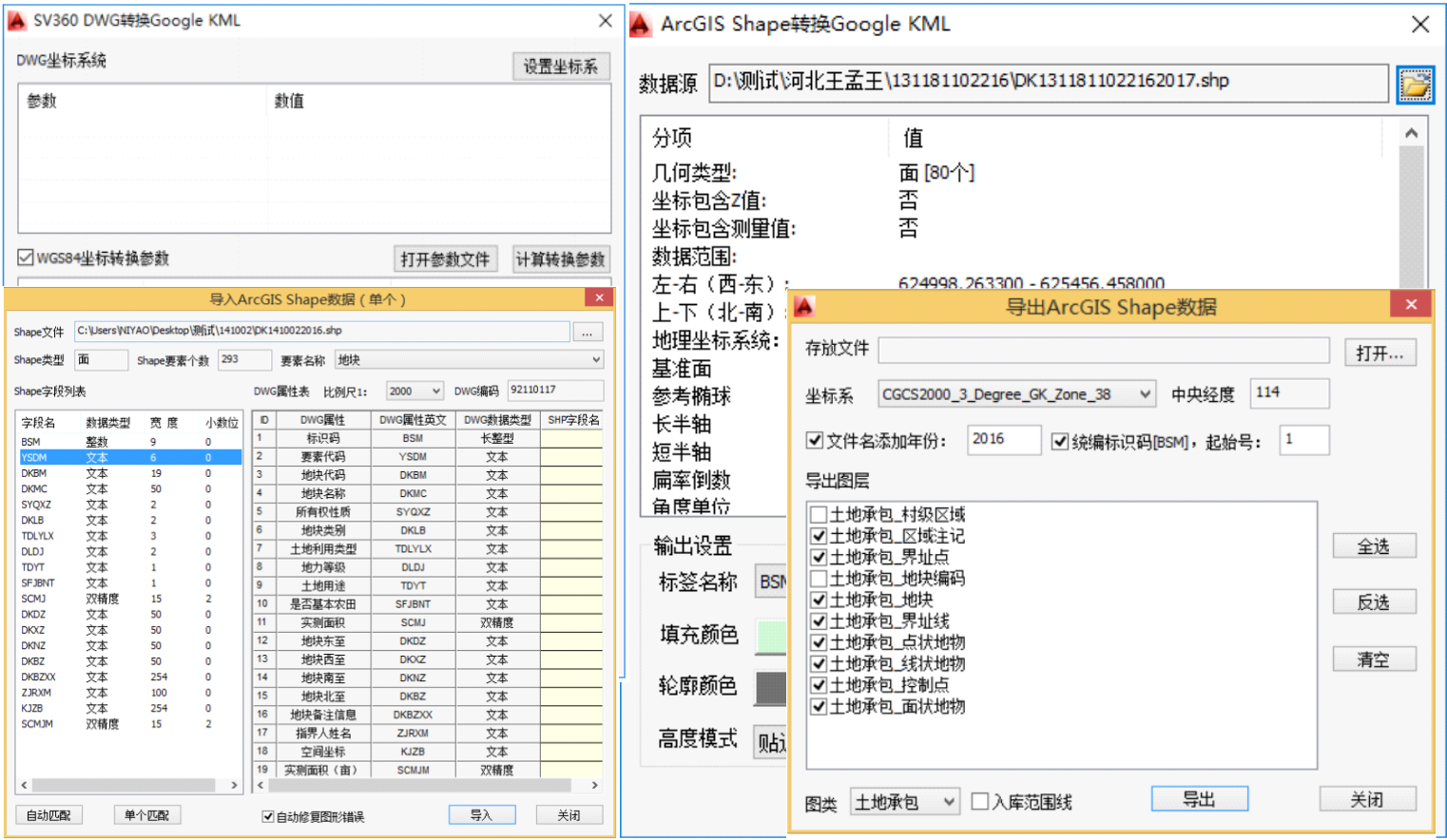Close the 导出ArcGIS Shape数据 dialog

point(1411,305)
